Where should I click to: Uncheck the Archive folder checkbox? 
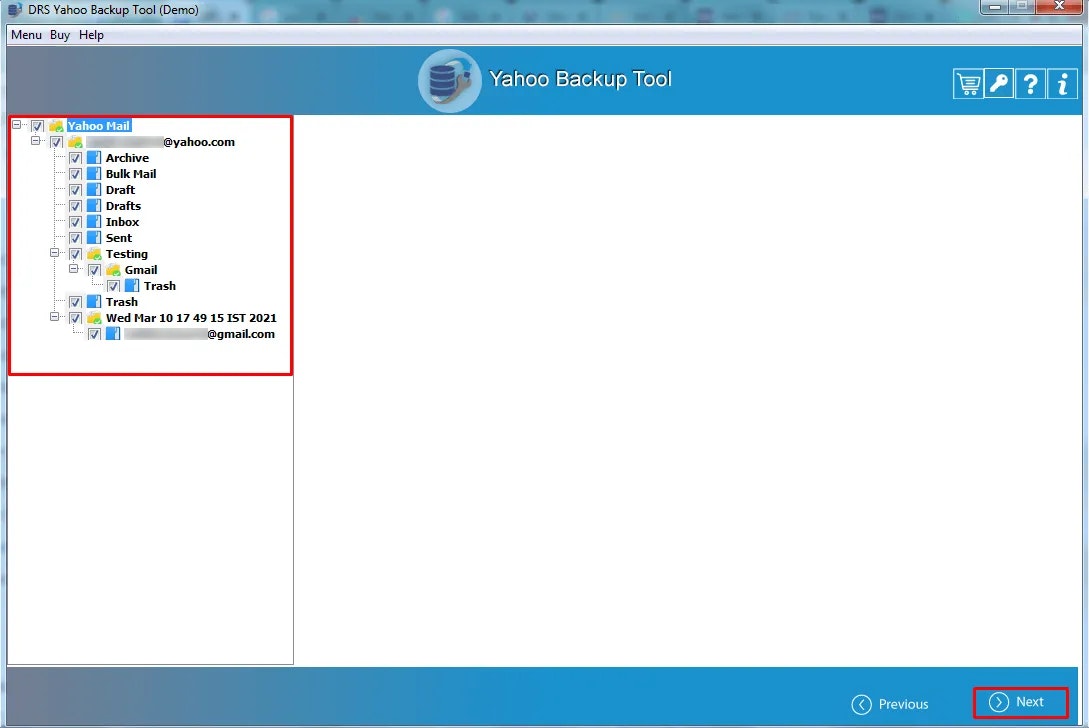tap(75, 158)
